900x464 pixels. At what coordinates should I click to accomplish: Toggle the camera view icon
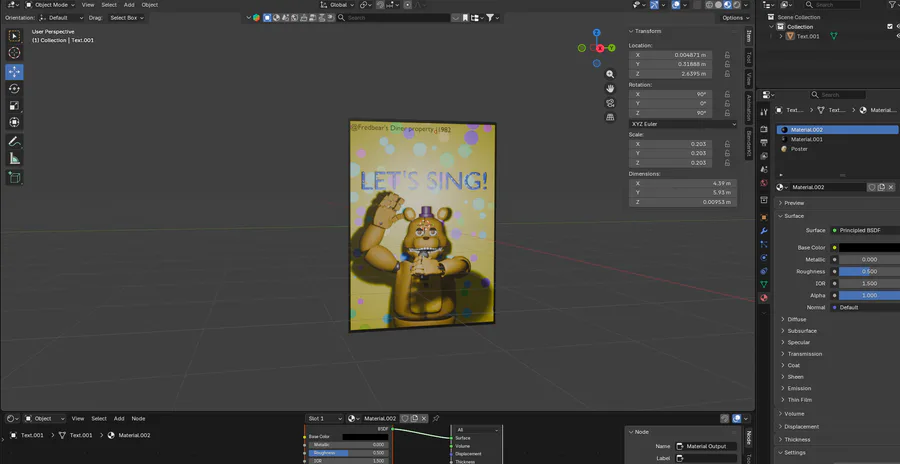610,103
